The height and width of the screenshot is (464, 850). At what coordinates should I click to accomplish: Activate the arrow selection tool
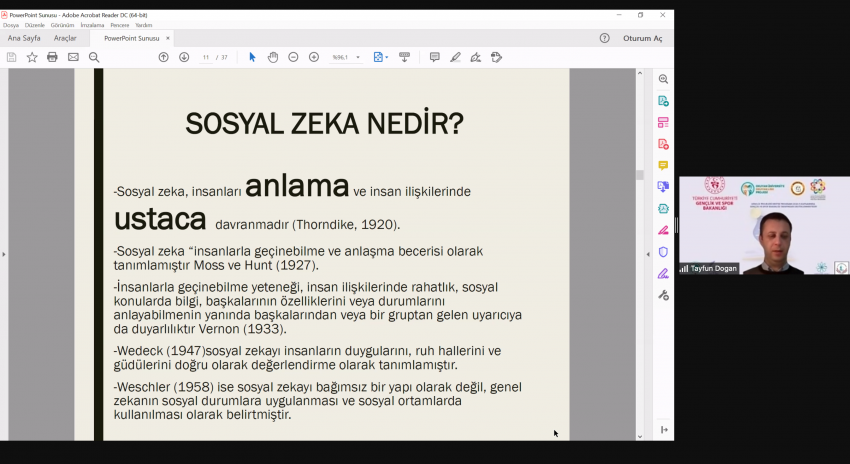tap(252, 57)
